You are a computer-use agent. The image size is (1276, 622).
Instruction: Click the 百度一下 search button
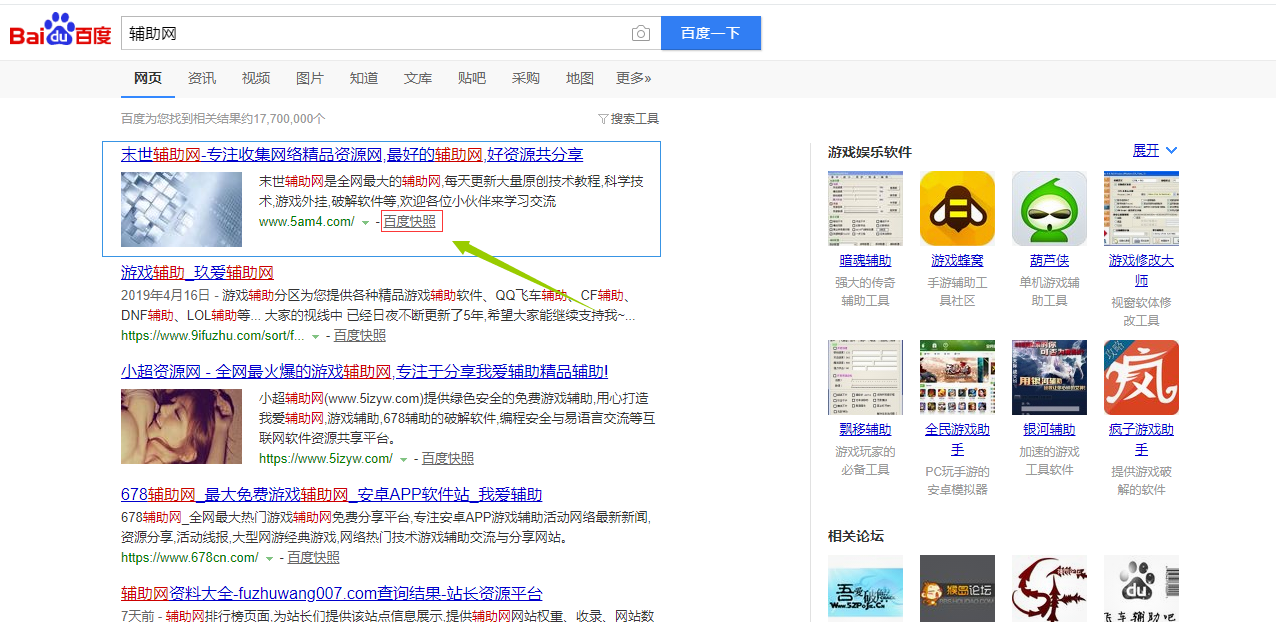711,33
